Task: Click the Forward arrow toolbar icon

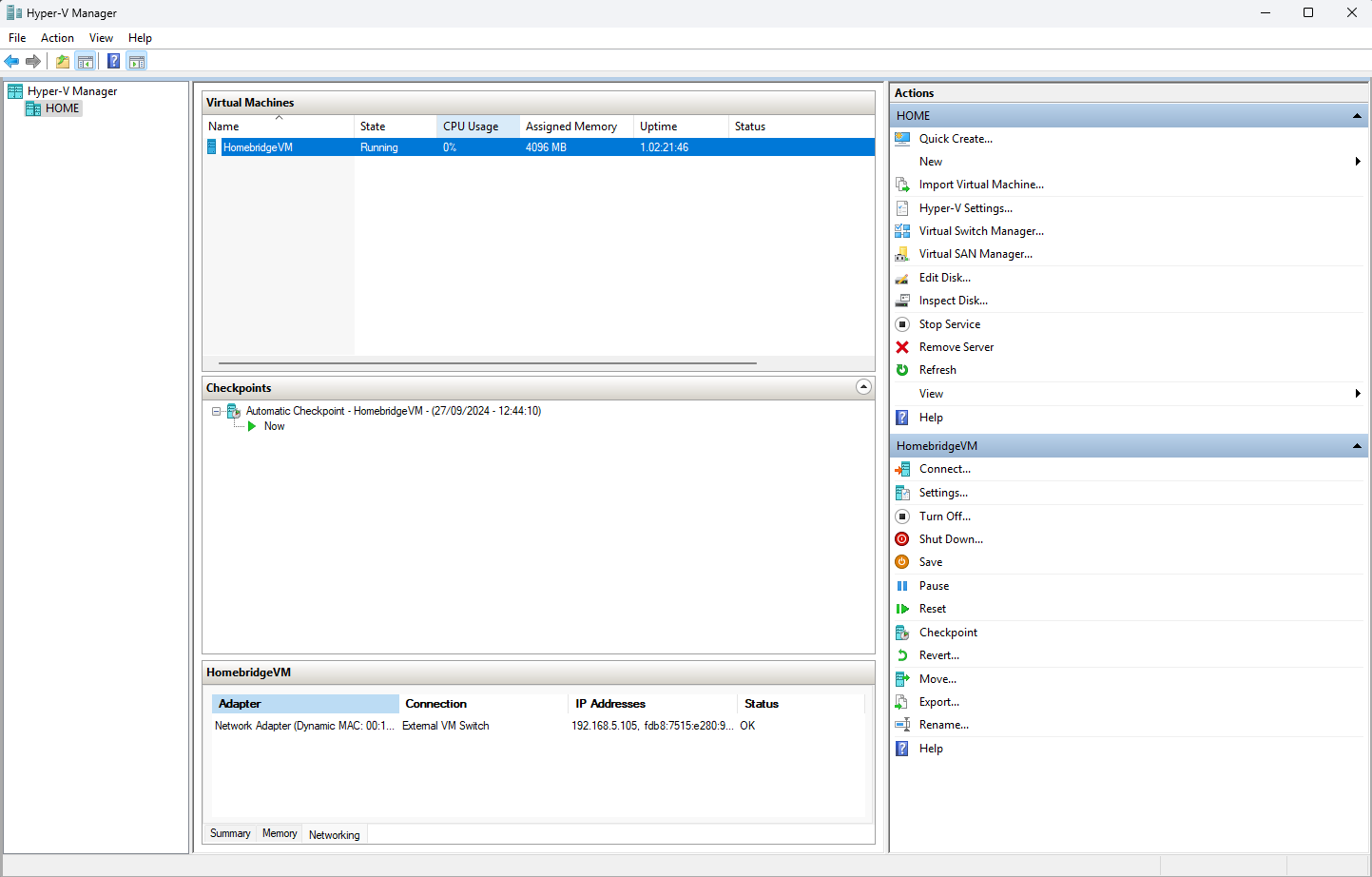Action: (x=33, y=62)
